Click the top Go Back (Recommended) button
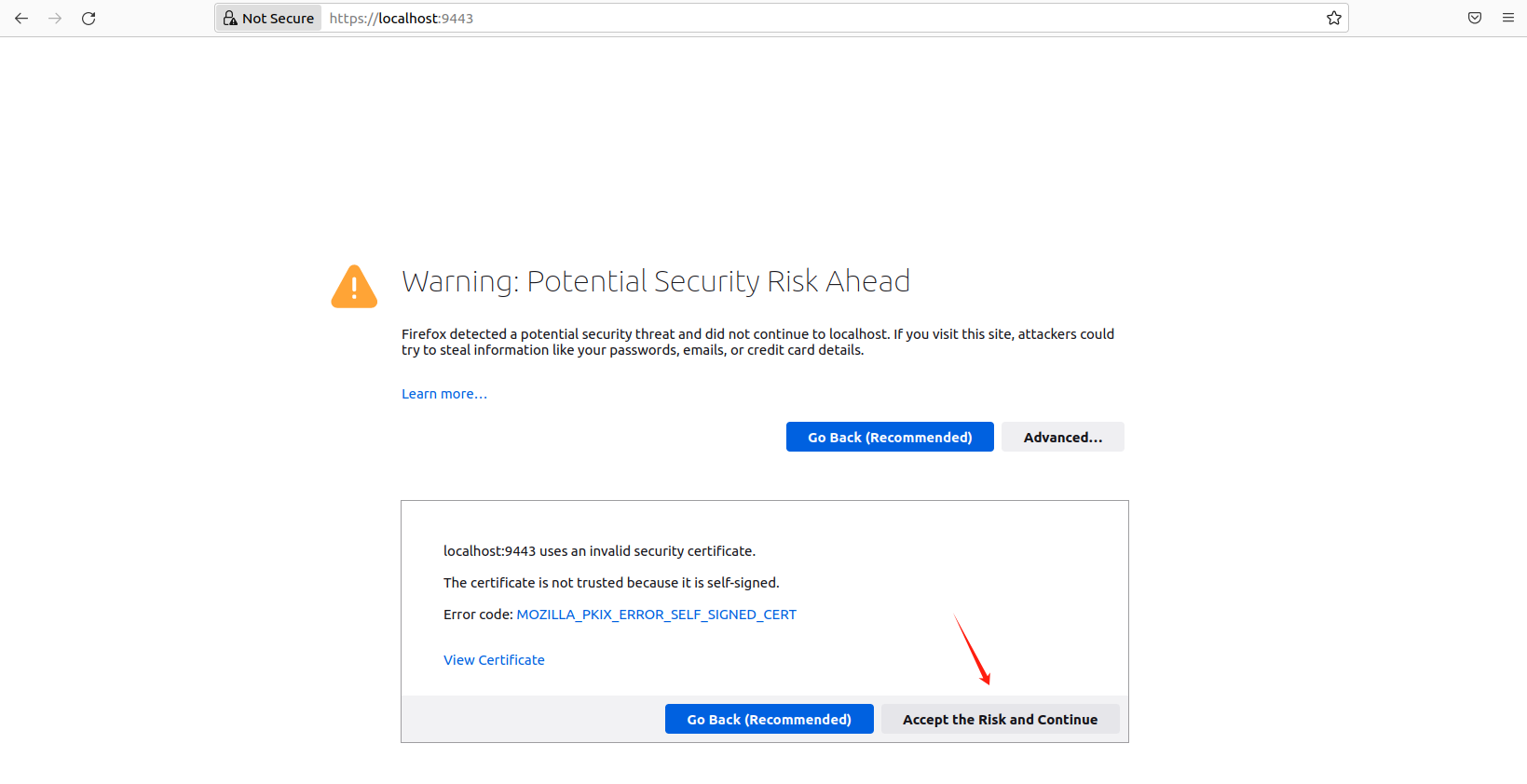Viewport: 1527px width, 784px height. coord(890,437)
